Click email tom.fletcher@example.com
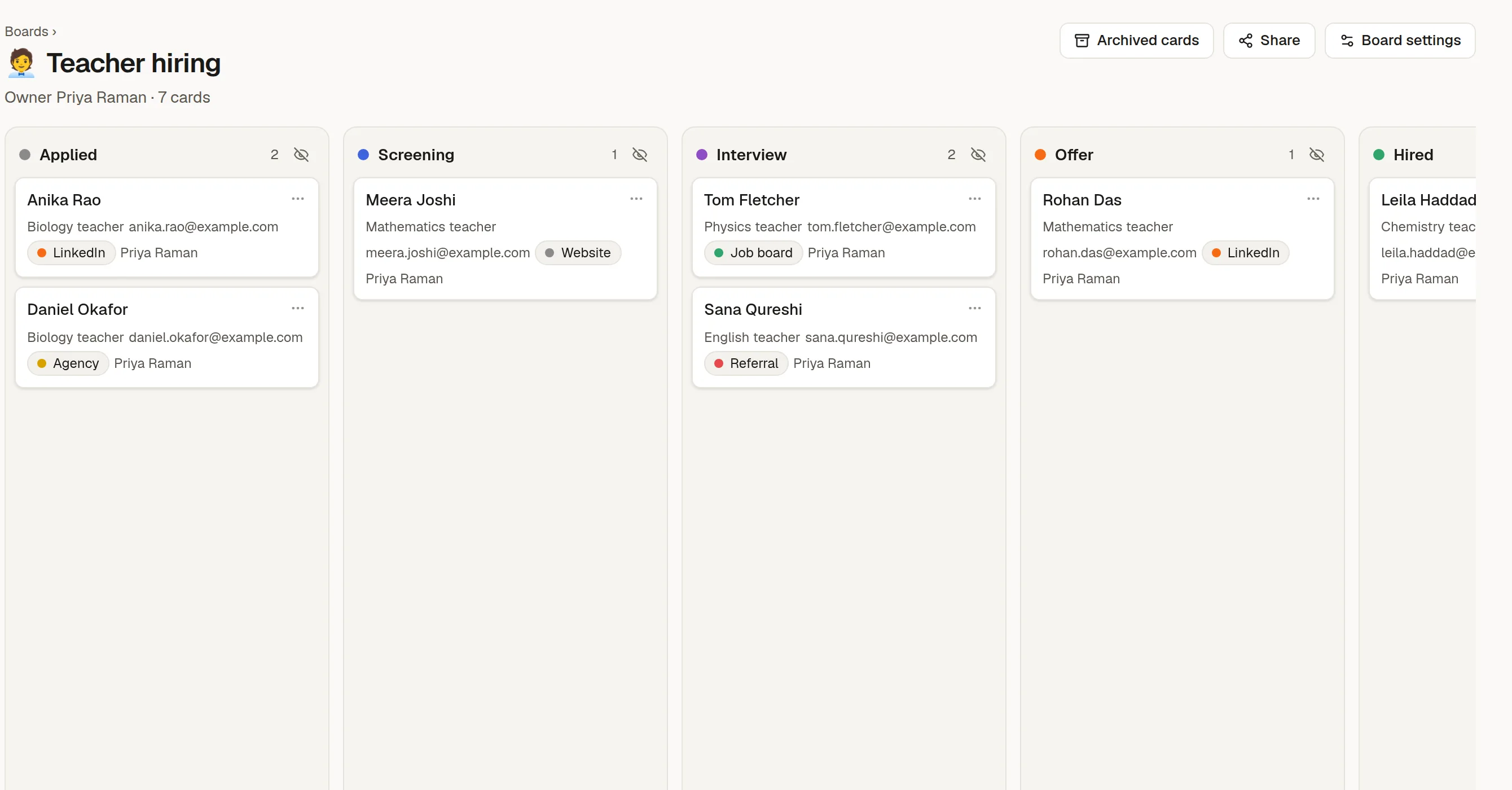Screen dimensions: 1512x790 point(891,227)
